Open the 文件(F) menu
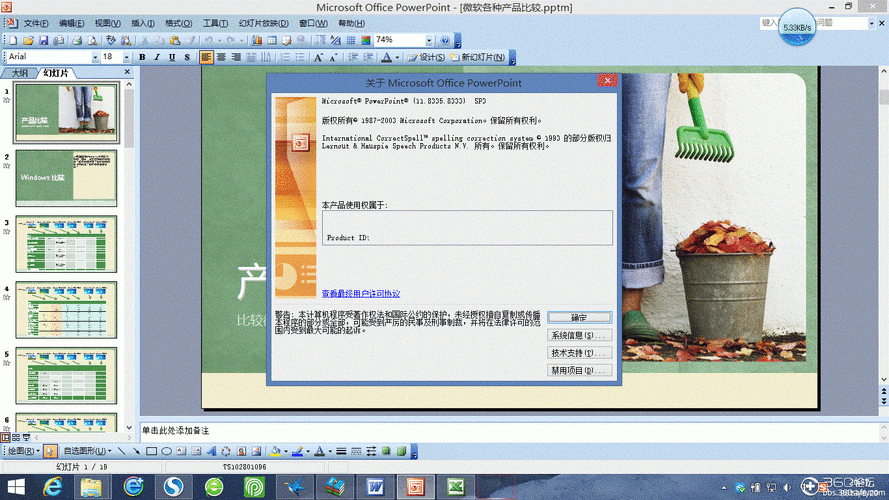The width and height of the screenshot is (889, 500). click(x=36, y=23)
